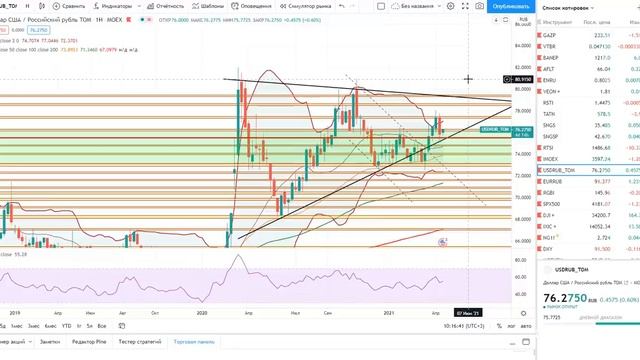Set the 1мес date range

point(16,326)
